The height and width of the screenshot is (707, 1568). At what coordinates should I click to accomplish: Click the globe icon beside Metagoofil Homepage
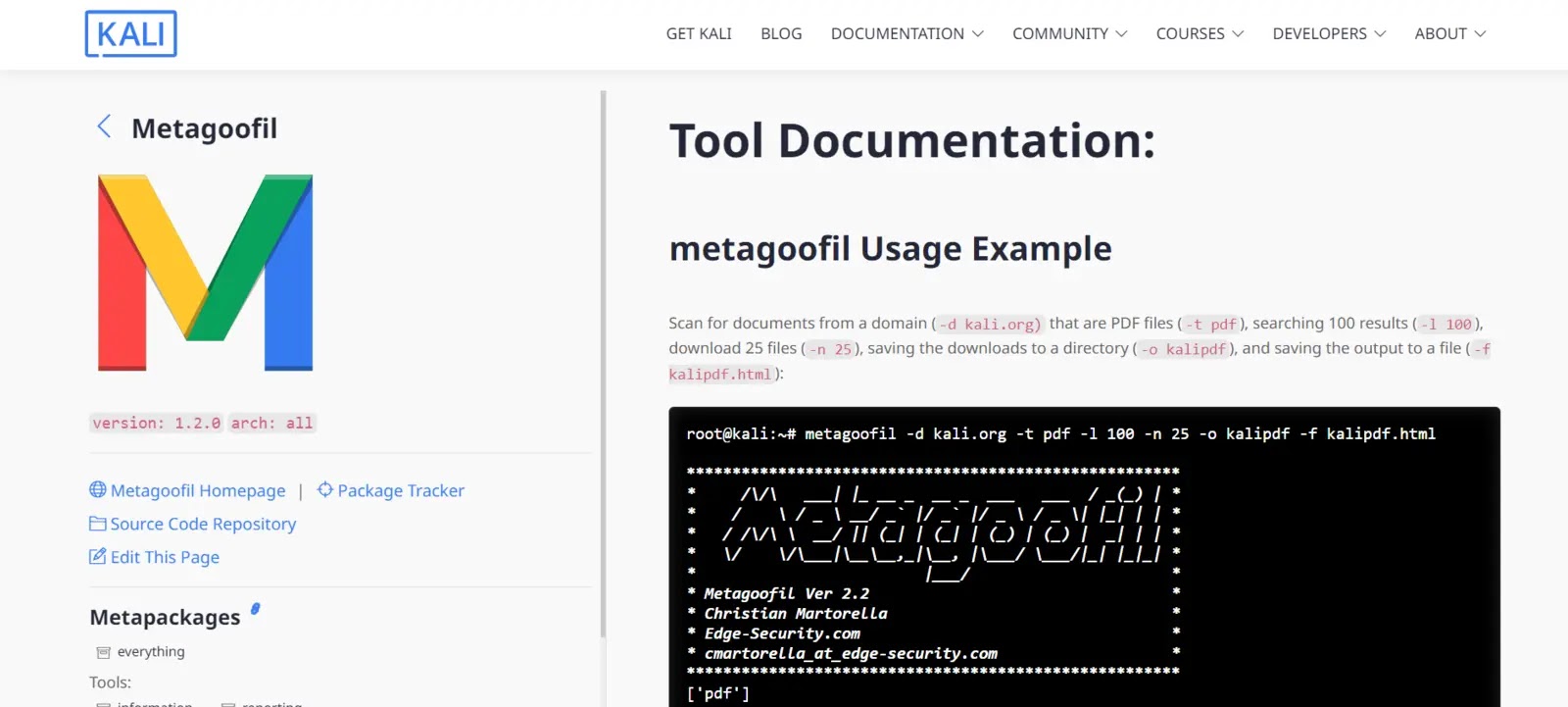(x=98, y=489)
